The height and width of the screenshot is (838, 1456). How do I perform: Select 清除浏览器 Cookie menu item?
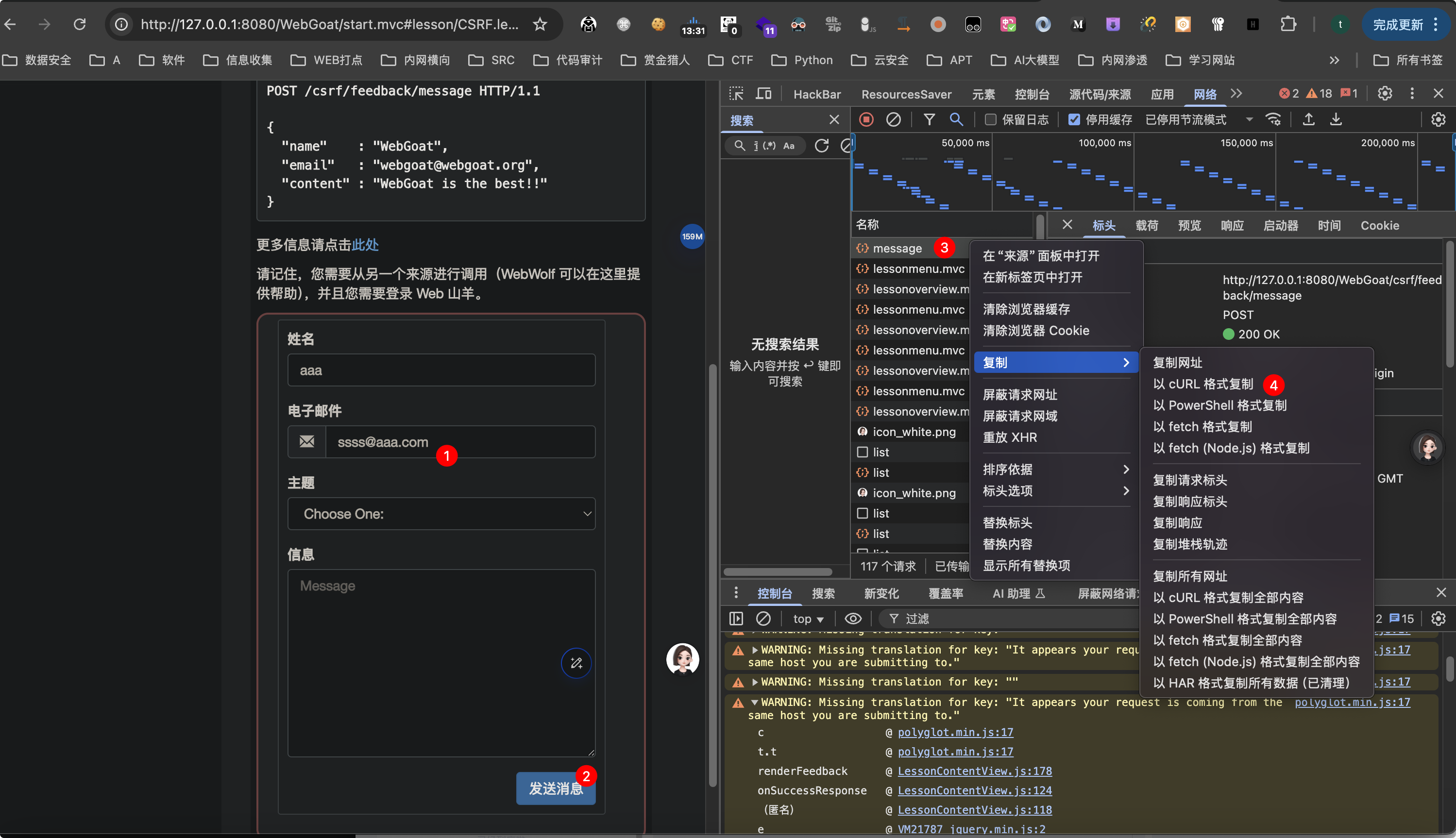coord(1036,330)
